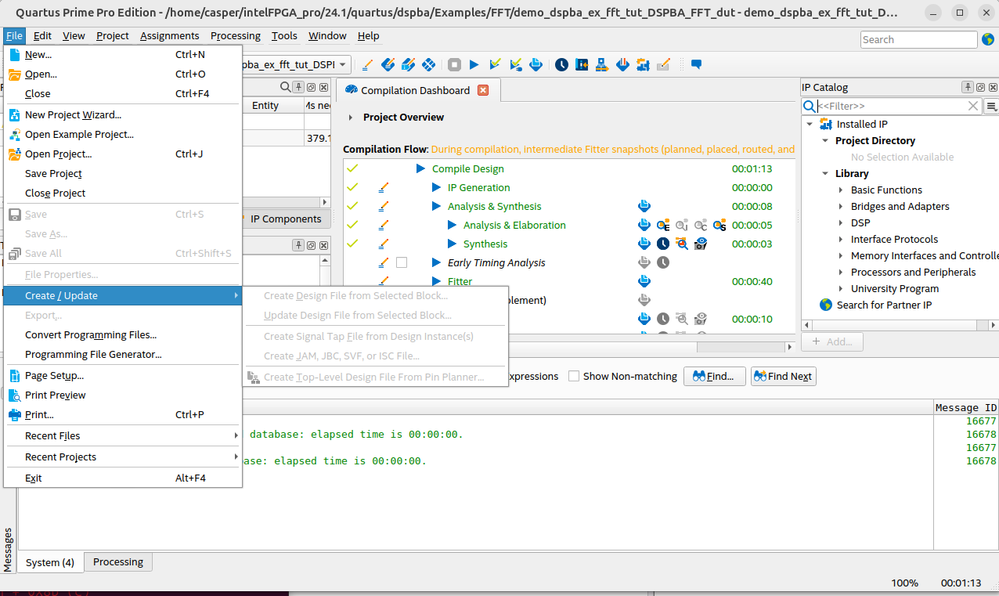Viewport: 999px width, 596px height.
Task: Open the Fitter report icon
Action: tap(644, 282)
